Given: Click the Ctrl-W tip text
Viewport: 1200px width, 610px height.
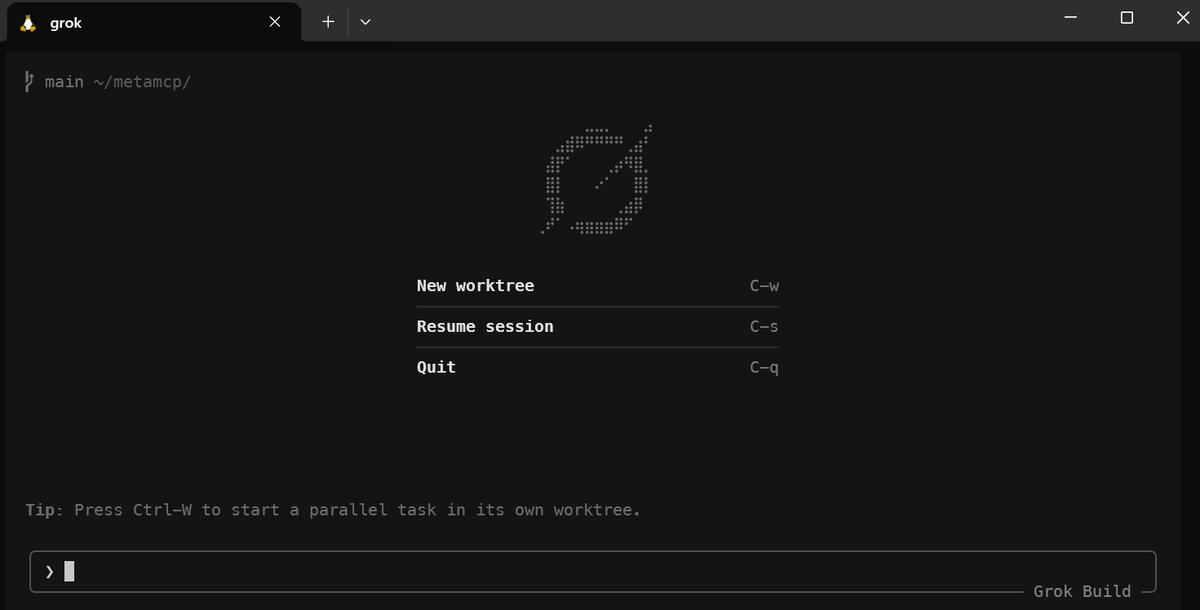Looking at the screenshot, I should point(333,510).
